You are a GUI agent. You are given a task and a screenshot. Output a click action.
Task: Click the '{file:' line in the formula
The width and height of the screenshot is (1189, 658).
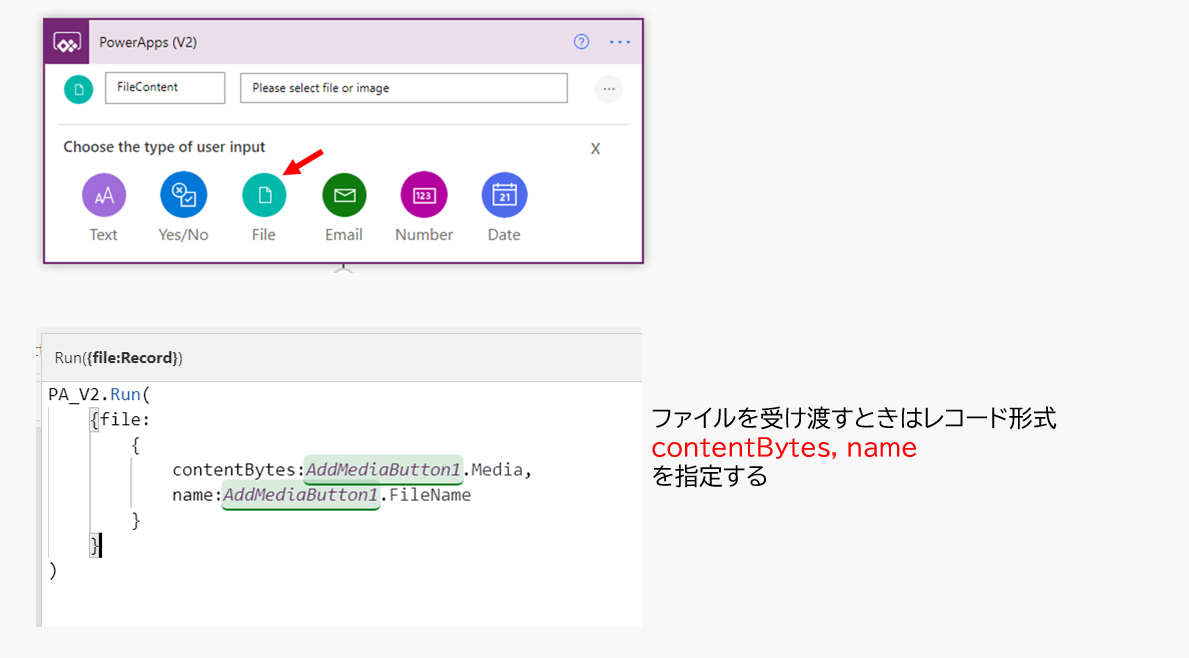(121, 419)
